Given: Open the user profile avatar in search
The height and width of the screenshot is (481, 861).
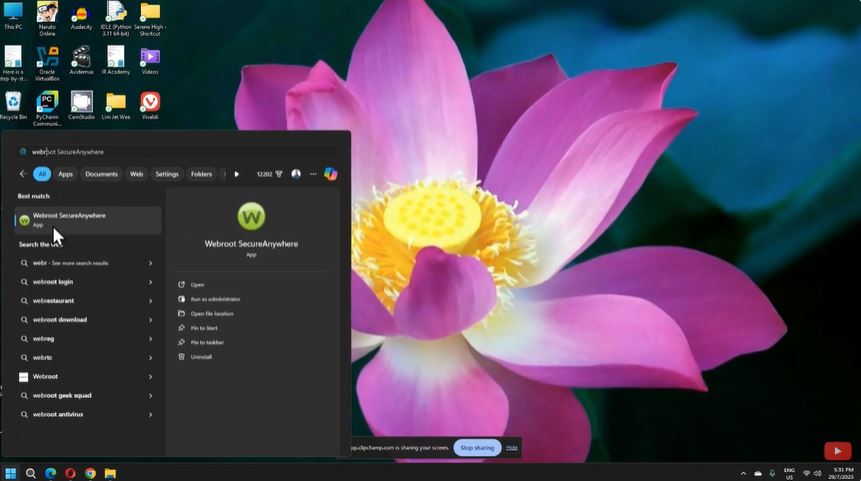Looking at the screenshot, I should click(296, 174).
